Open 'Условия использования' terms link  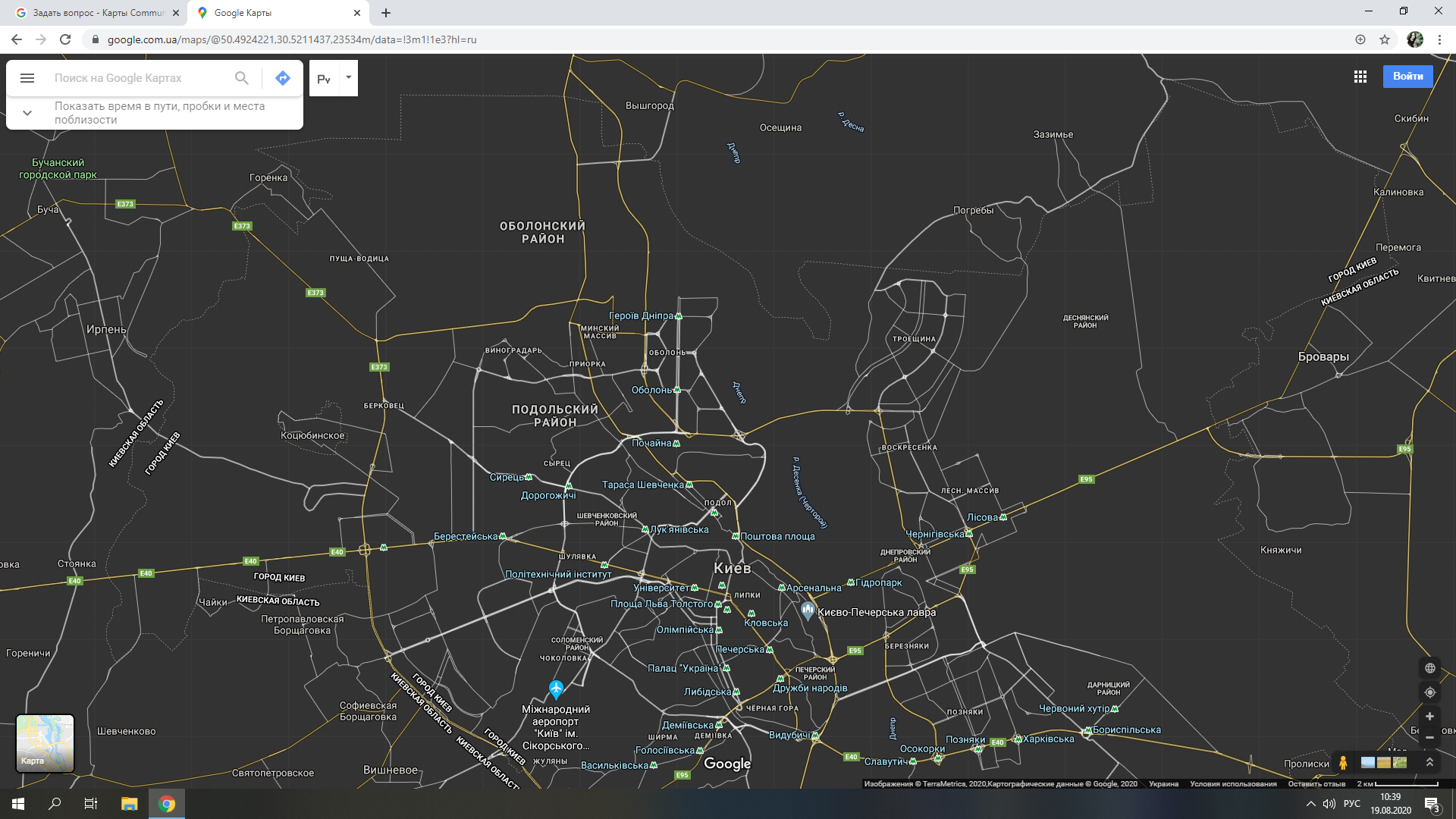(x=1233, y=784)
